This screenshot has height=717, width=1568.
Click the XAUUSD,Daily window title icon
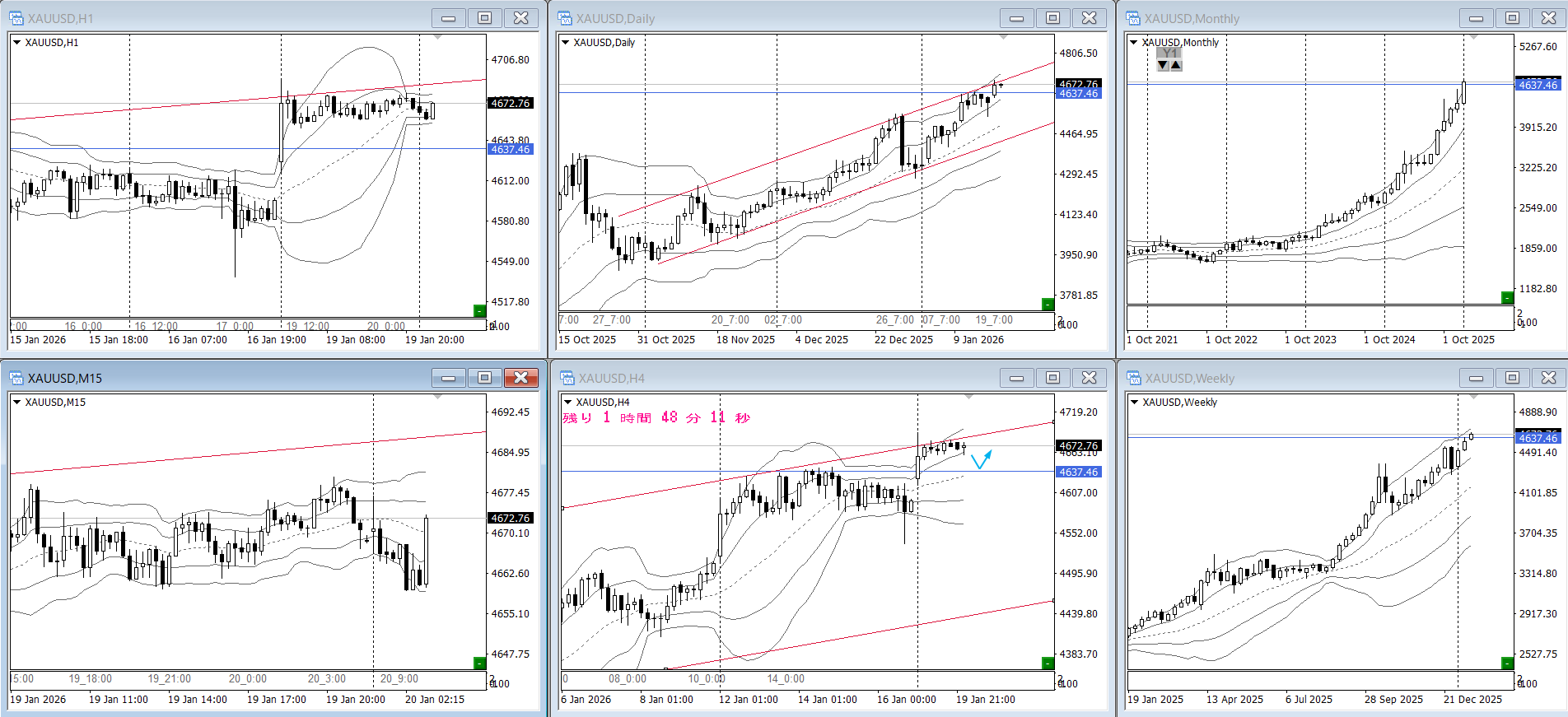click(x=565, y=18)
